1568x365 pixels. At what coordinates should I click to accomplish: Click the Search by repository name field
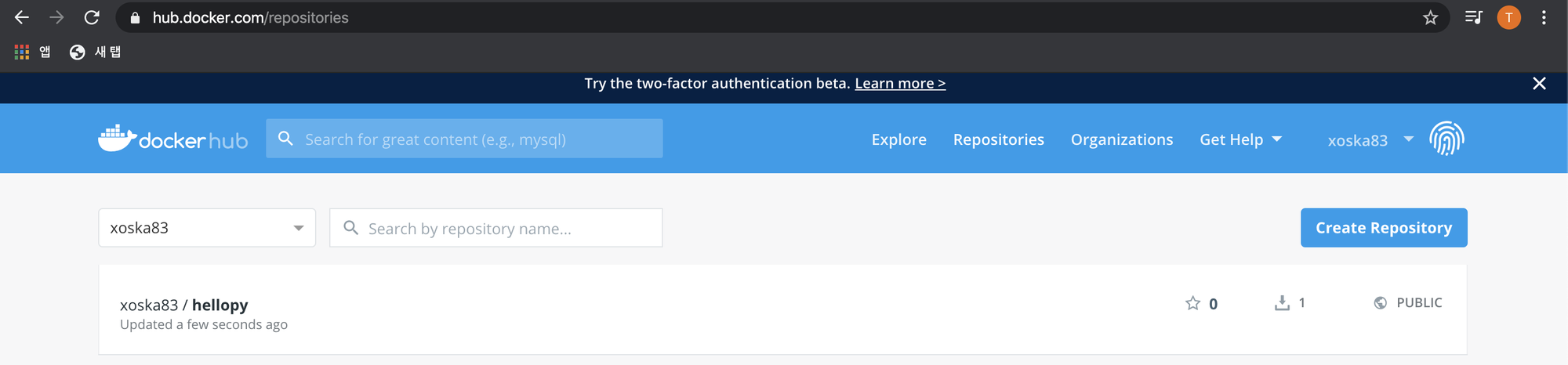pos(496,228)
